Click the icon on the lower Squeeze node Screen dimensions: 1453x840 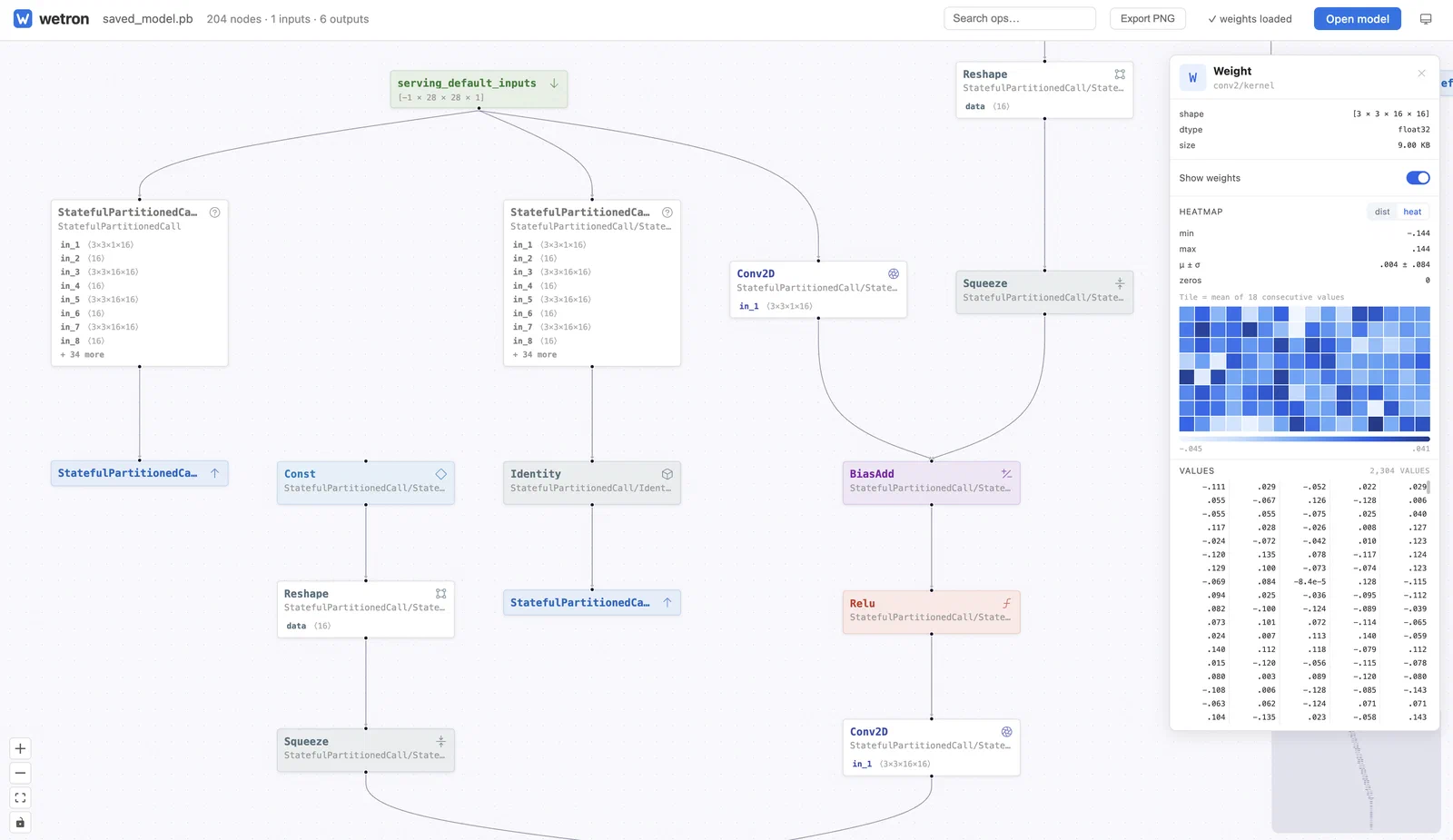tap(440, 741)
